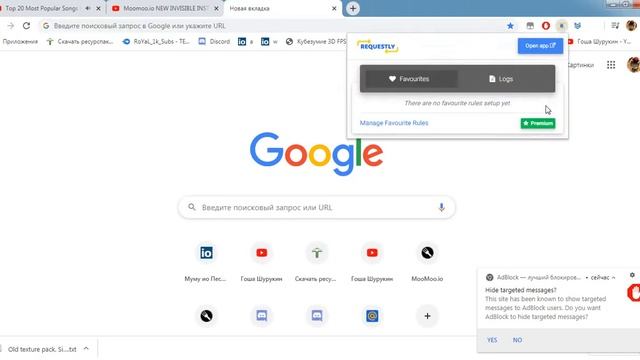
Task: Reload the current page
Action: (27, 26)
